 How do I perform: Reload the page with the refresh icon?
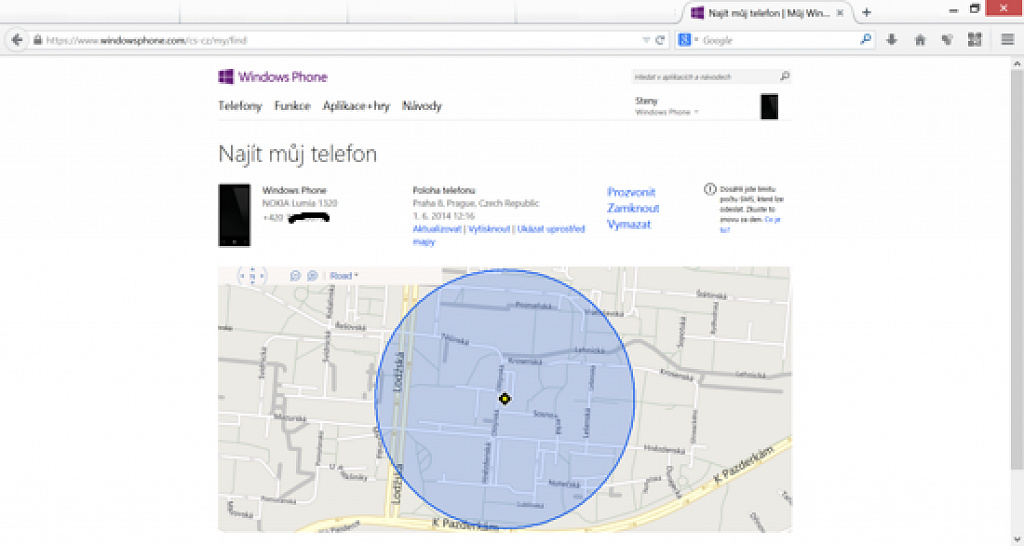(660, 40)
